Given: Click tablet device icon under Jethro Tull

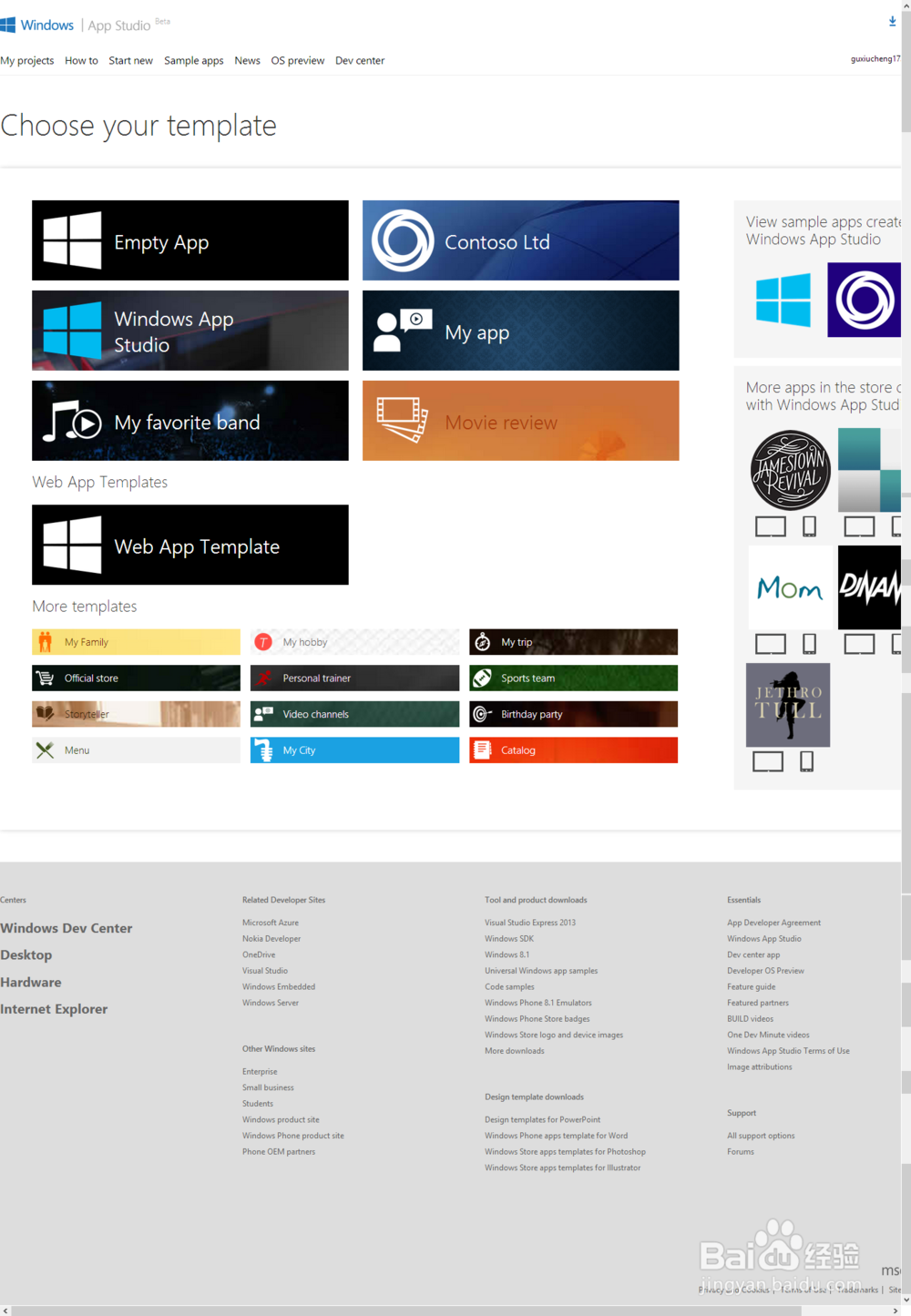Looking at the screenshot, I should pos(768,761).
